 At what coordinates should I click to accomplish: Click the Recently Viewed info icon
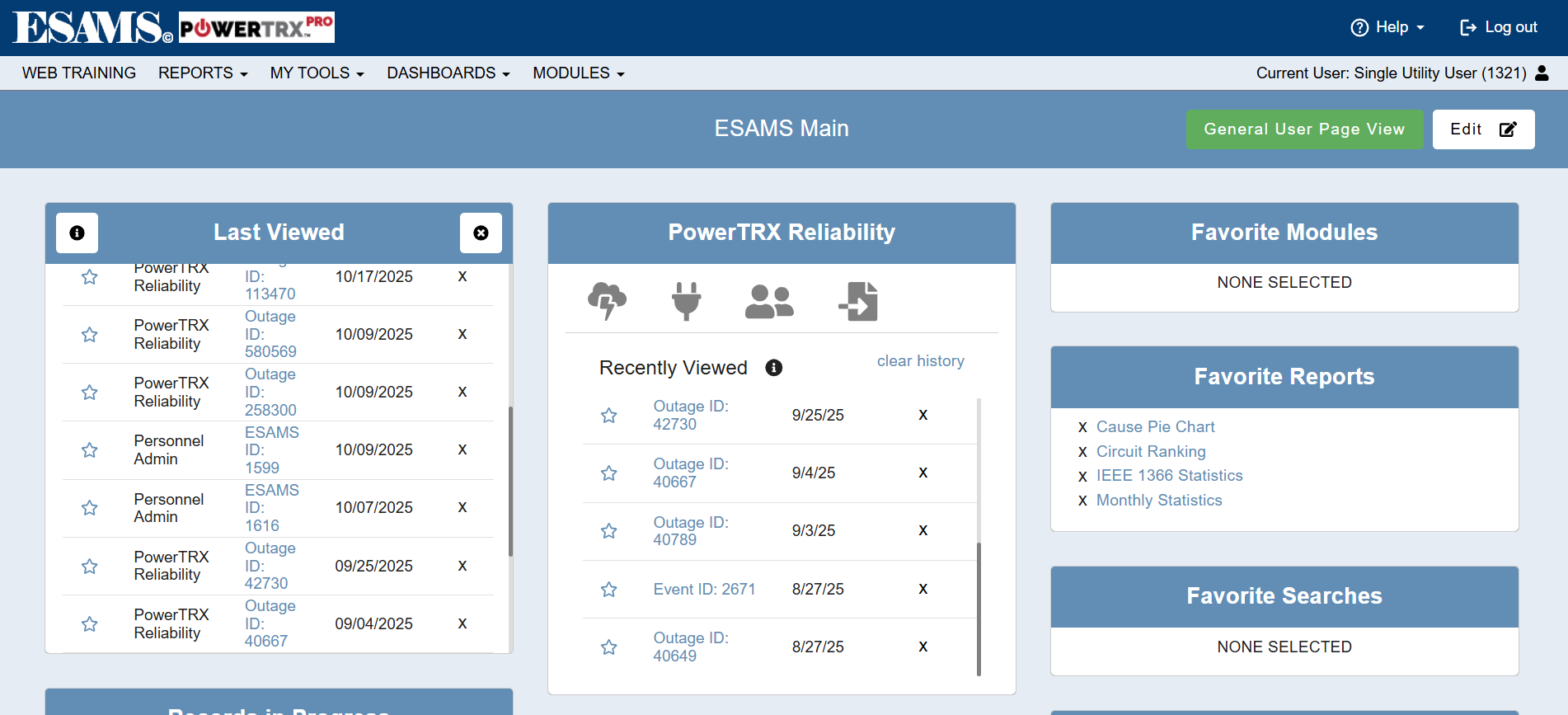(773, 368)
